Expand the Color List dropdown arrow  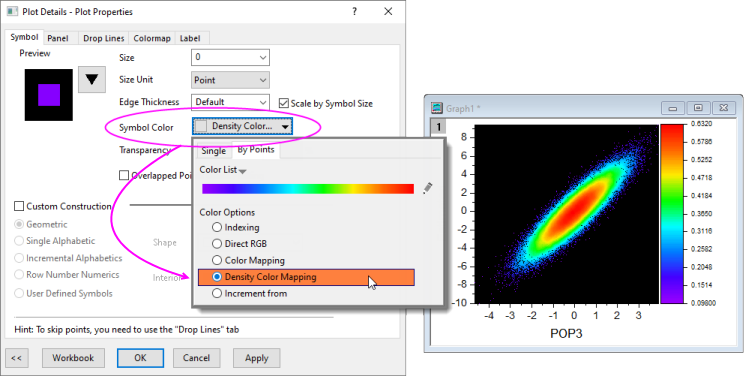coord(243,171)
